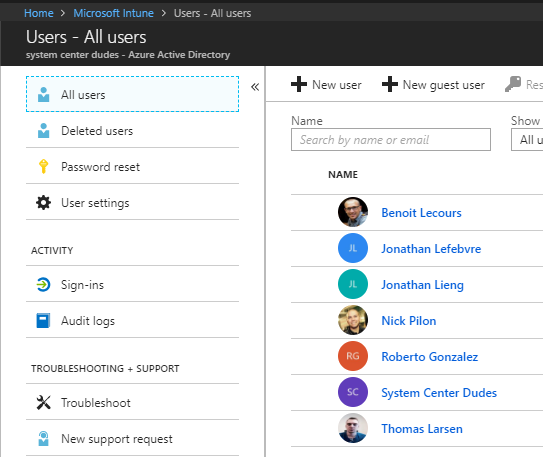Viewport: 543px width, 457px height.
Task: Collapse the sidebar with double chevron
Action: tap(255, 87)
